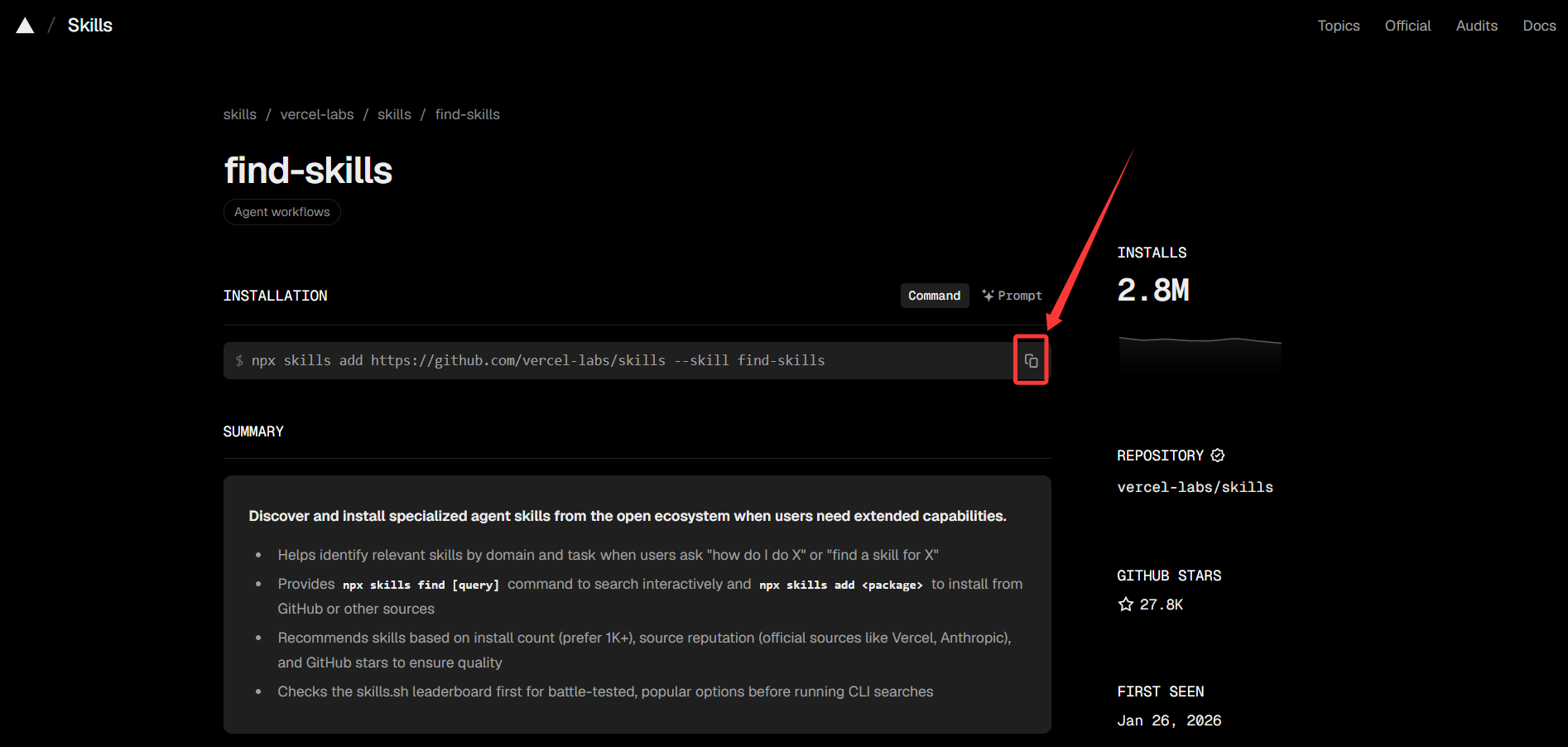Click the 27.8K GitHub stars value
Screen dimensions: 1568x747
[1162, 605]
